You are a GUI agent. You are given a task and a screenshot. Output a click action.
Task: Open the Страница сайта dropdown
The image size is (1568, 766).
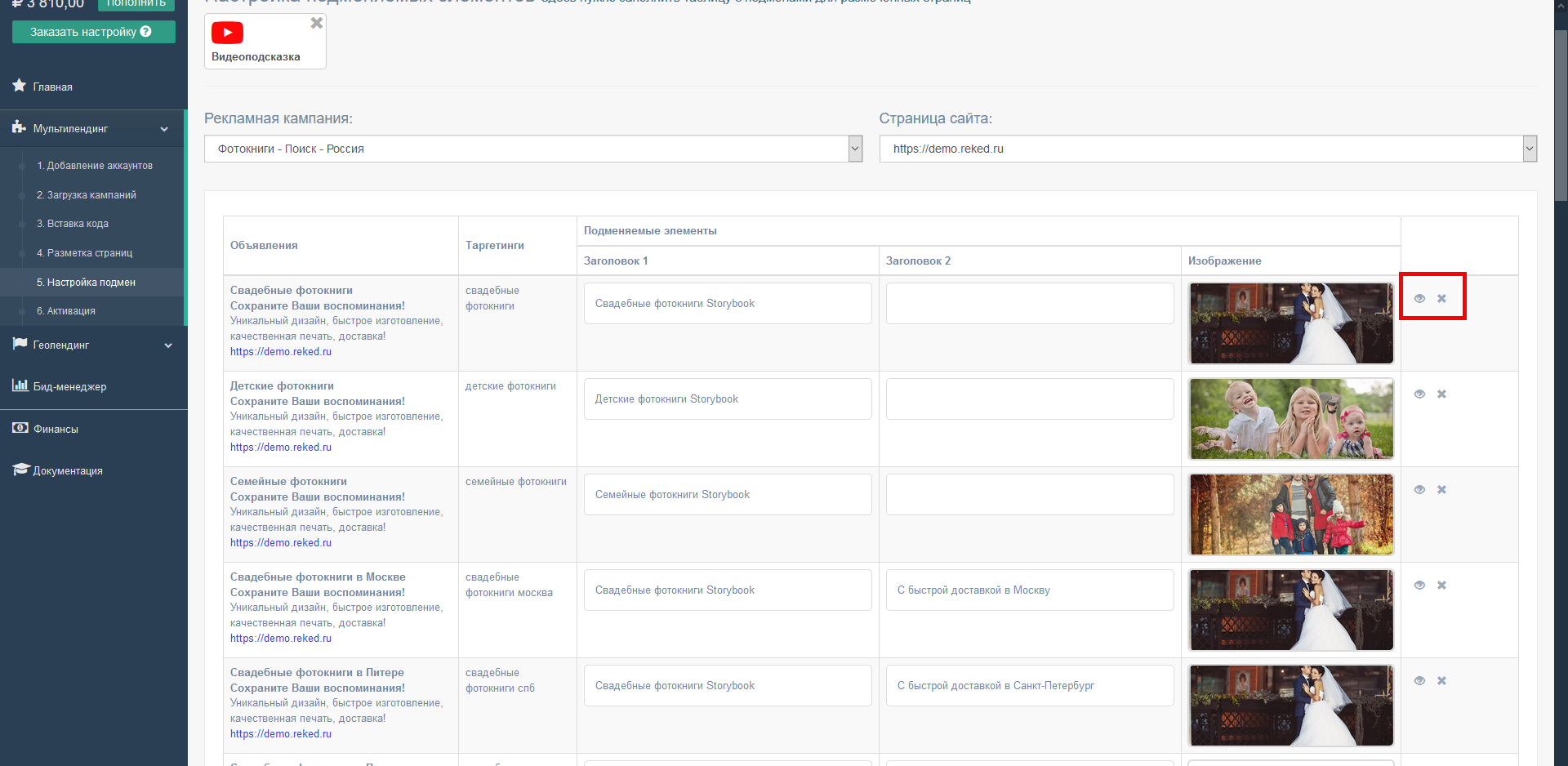coord(1208,149)
